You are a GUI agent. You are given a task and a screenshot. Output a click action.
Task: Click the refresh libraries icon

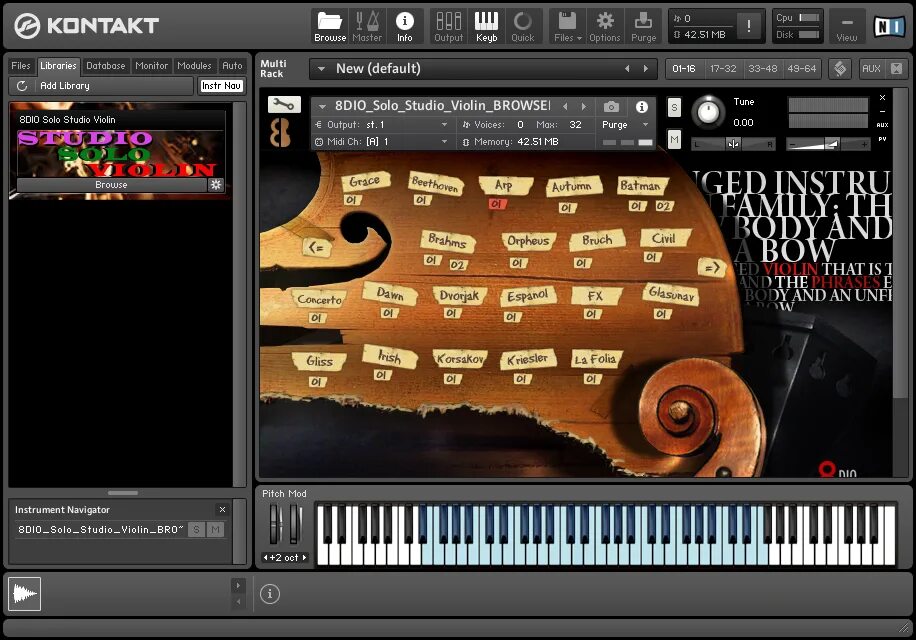tap(22, 86)
